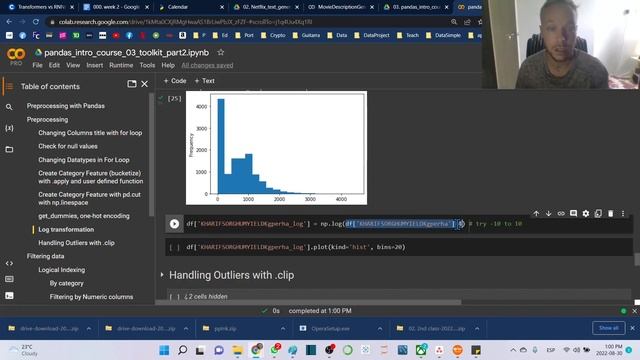
Task: Switch to the Calendar browser tab
Action: point(191,7)
